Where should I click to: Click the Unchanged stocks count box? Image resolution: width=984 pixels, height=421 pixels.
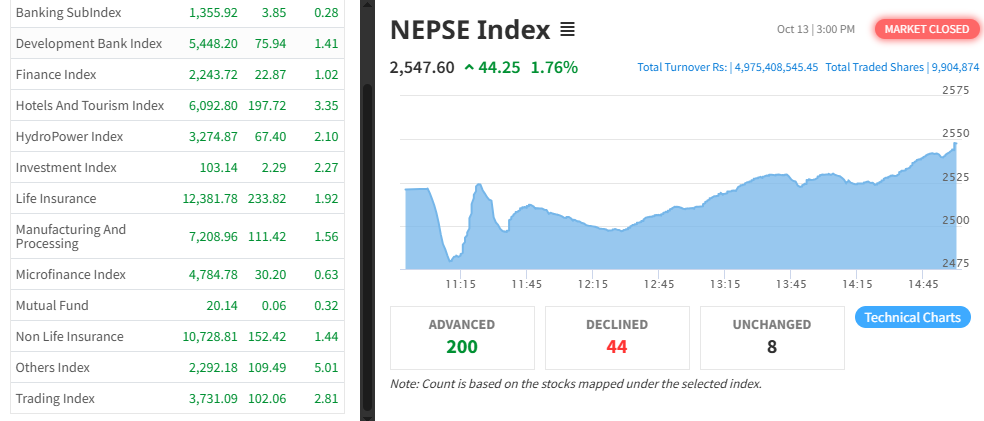point(772,337)
